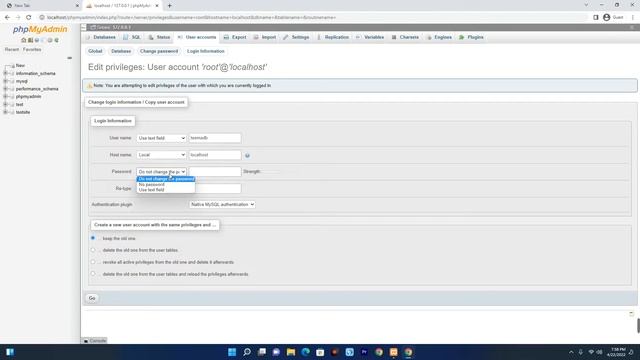Open Guest profile menu
Viewport: 640px width, 360px height.
(x=613, y=18)
